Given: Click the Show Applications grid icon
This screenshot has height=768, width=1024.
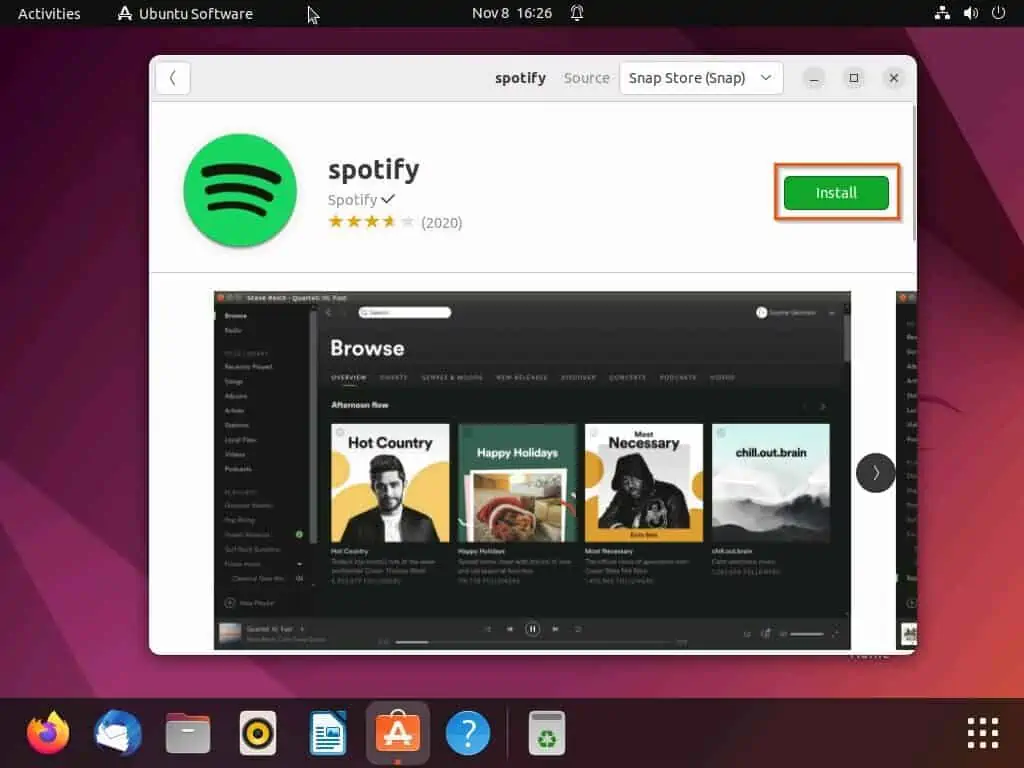Looking at the screenshot, I should coord(984,733).
